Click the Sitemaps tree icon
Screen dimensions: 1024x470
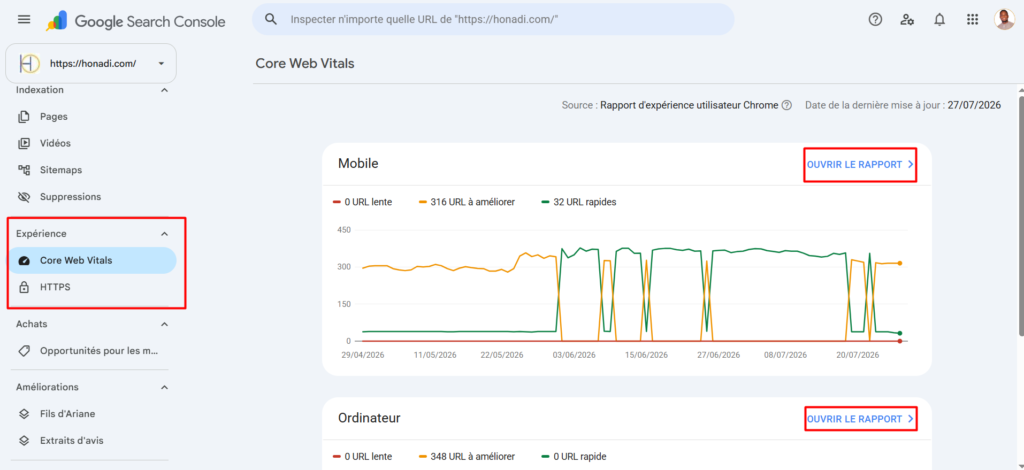[x=24, y=170]
